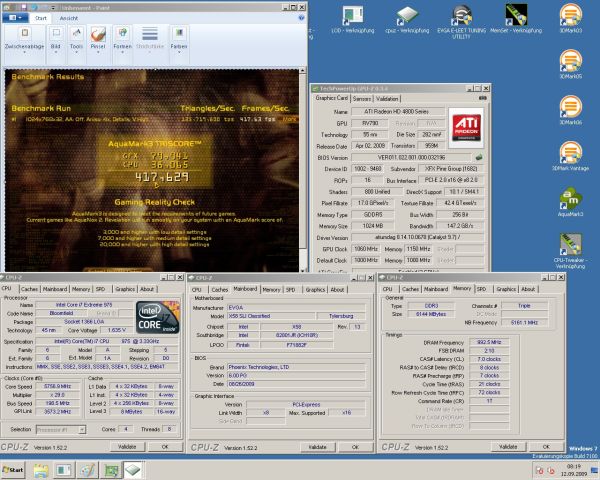Click the ATI Radeon logo in GPU-Z
Image resolution: width=600 pixels, height=480 pixels.
466,128
